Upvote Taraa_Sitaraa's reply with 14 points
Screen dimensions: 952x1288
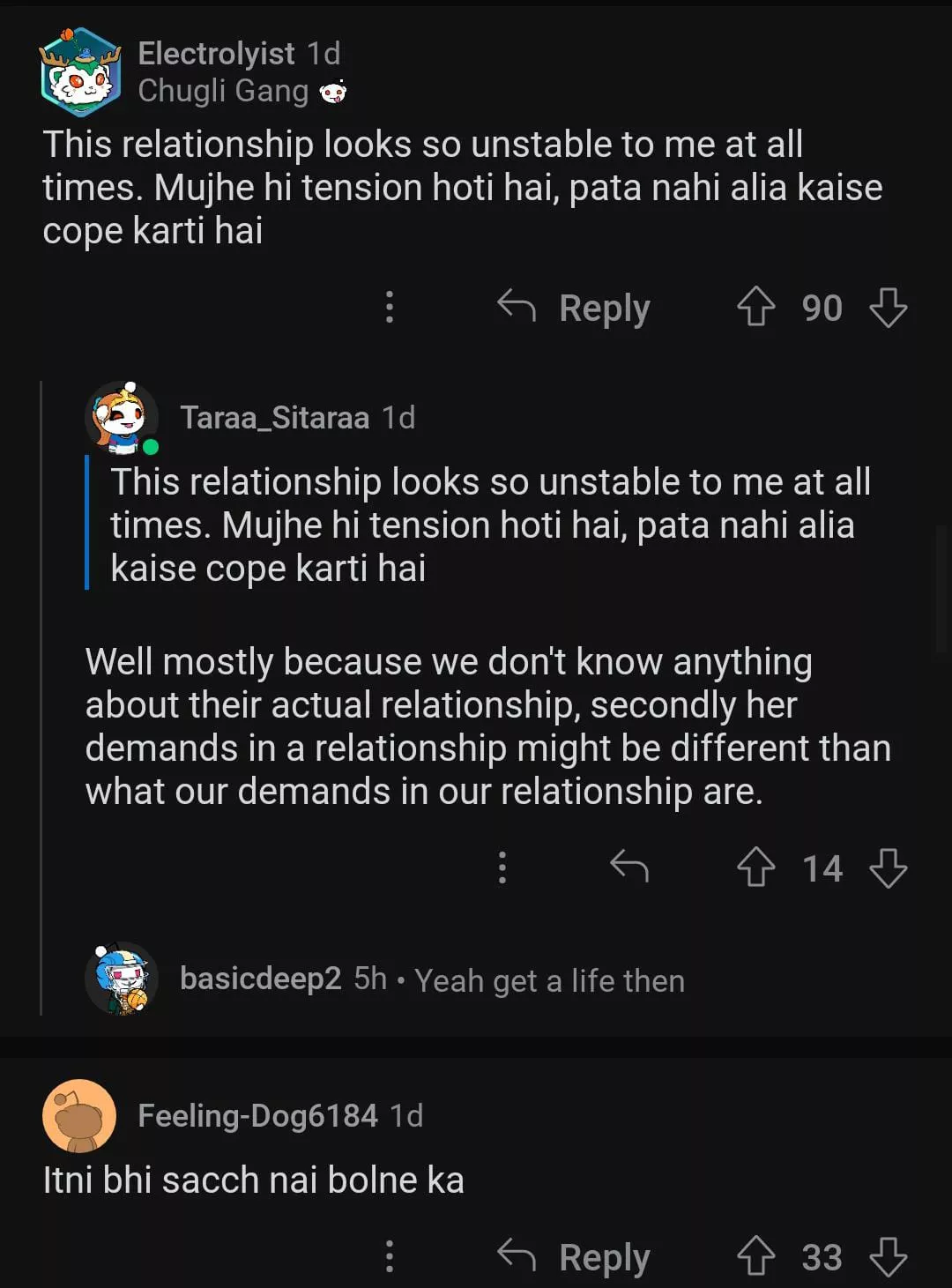tap(755, 867)
